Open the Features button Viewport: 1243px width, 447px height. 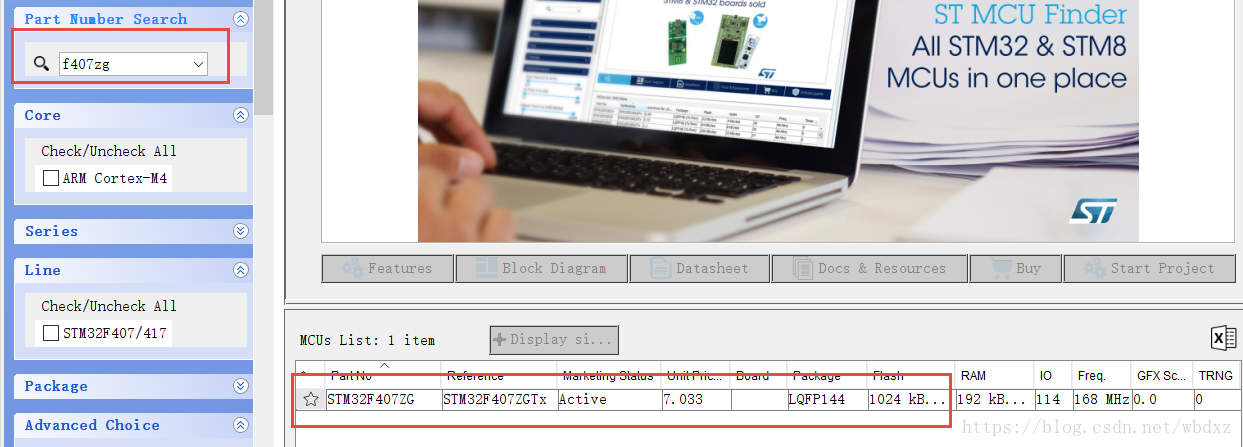click(387, 268)
